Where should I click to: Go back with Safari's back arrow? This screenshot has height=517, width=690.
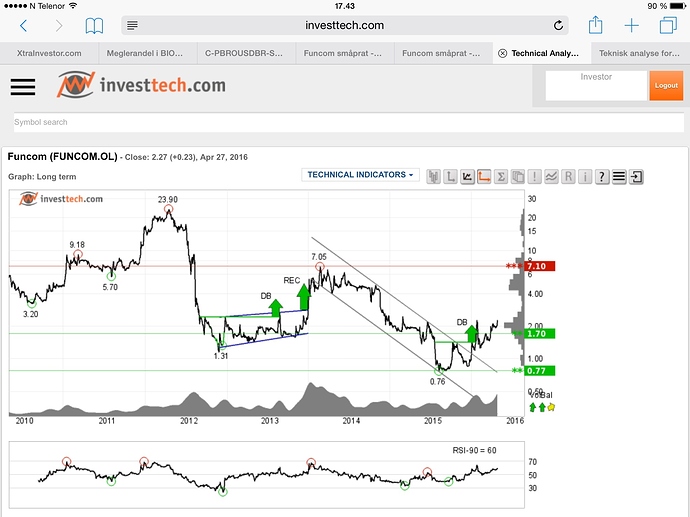click(x=24, y=26)
